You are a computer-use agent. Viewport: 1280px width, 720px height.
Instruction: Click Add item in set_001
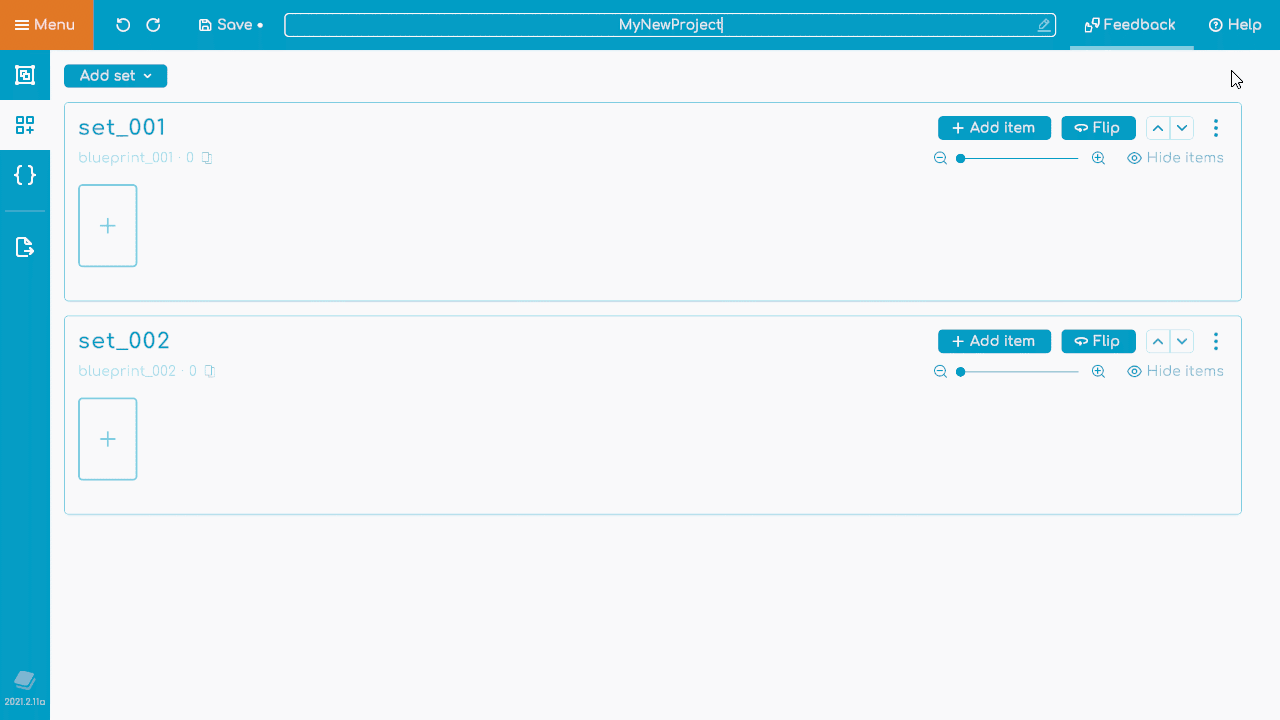pos(994,128)
